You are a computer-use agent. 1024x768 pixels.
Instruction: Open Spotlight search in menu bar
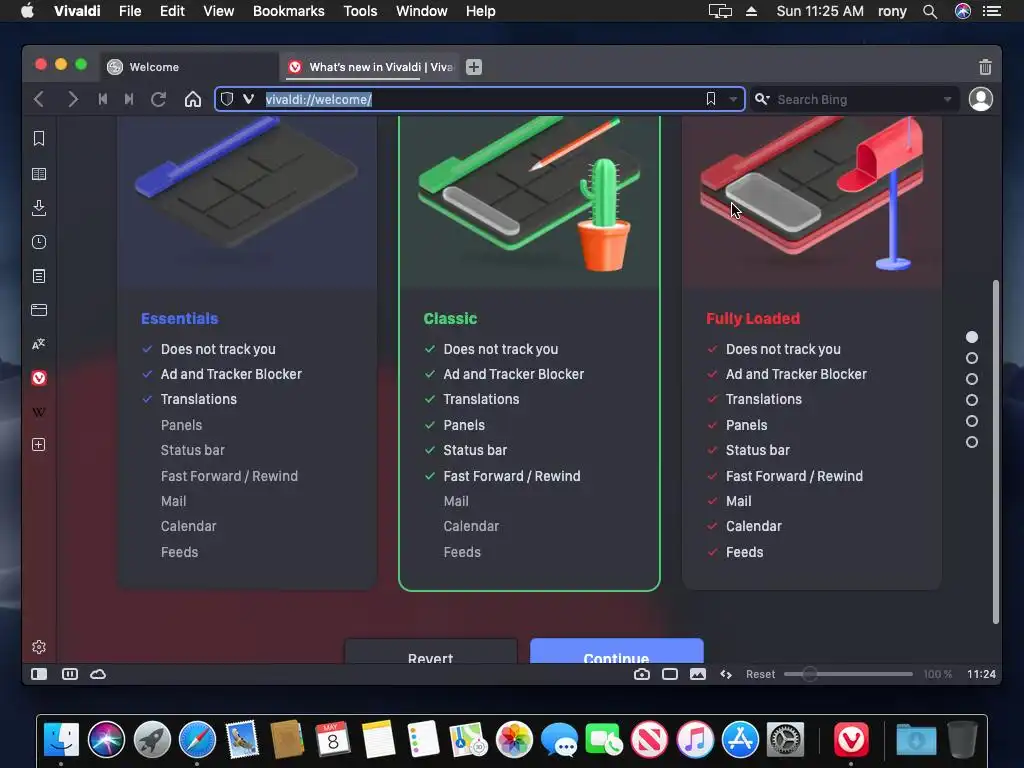[x=930, y=11]
